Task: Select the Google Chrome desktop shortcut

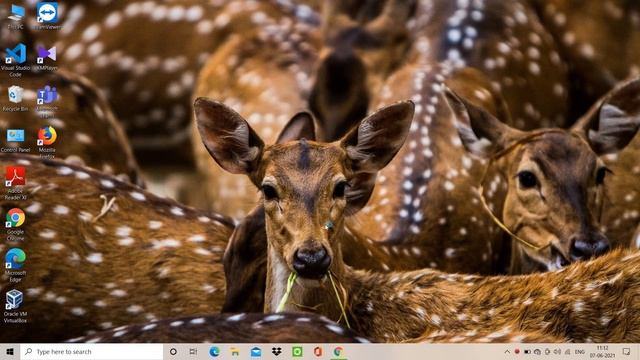Action: pyautogui.click(x=16, y=224)
